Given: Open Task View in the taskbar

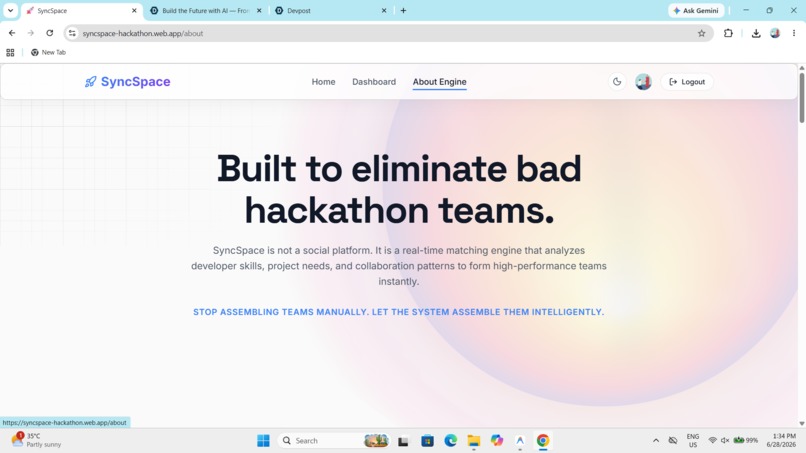Looking at the screenshot, I should pyautogui.click(x=403, y=441).
